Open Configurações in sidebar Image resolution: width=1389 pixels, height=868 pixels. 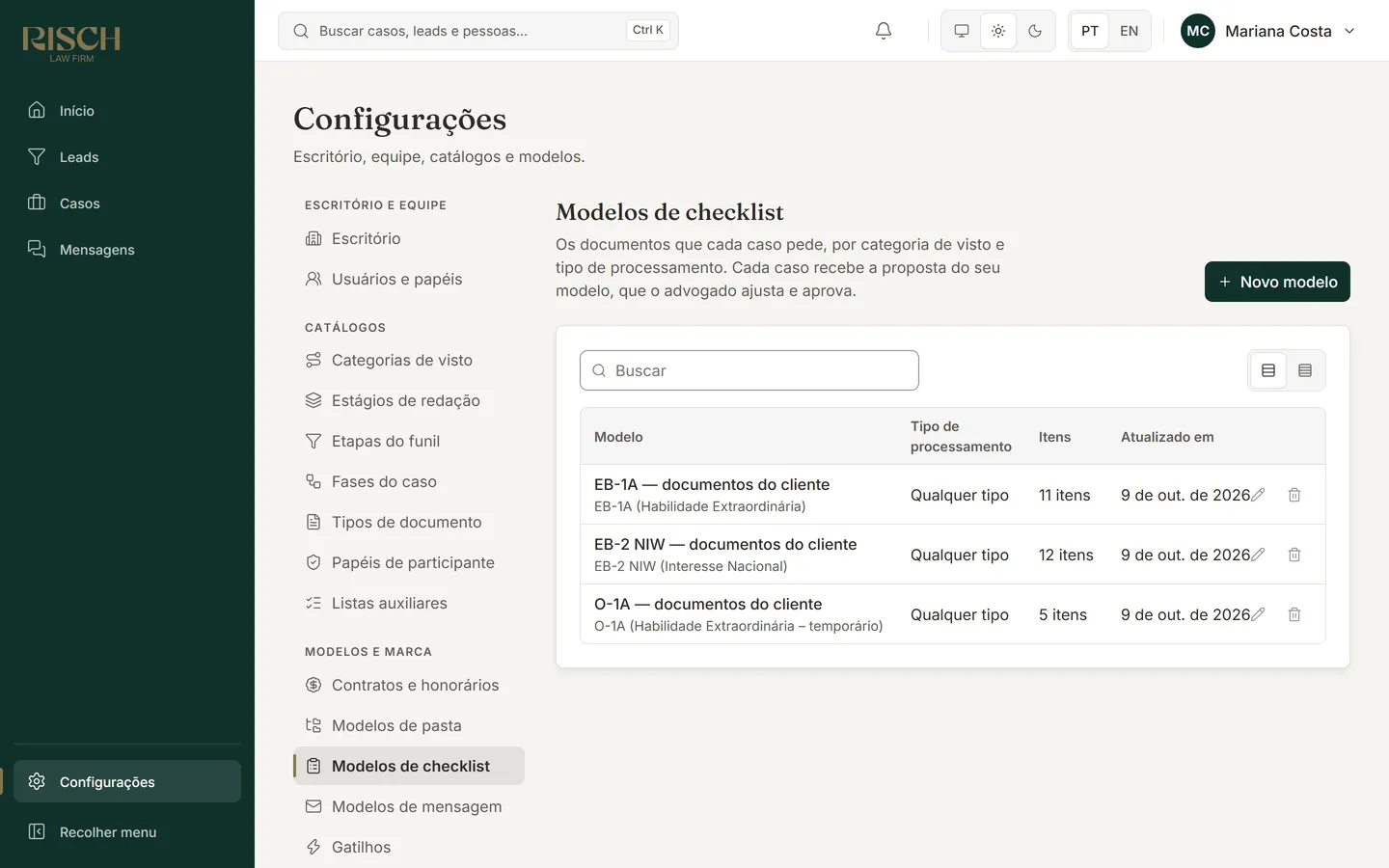[127, 781]
